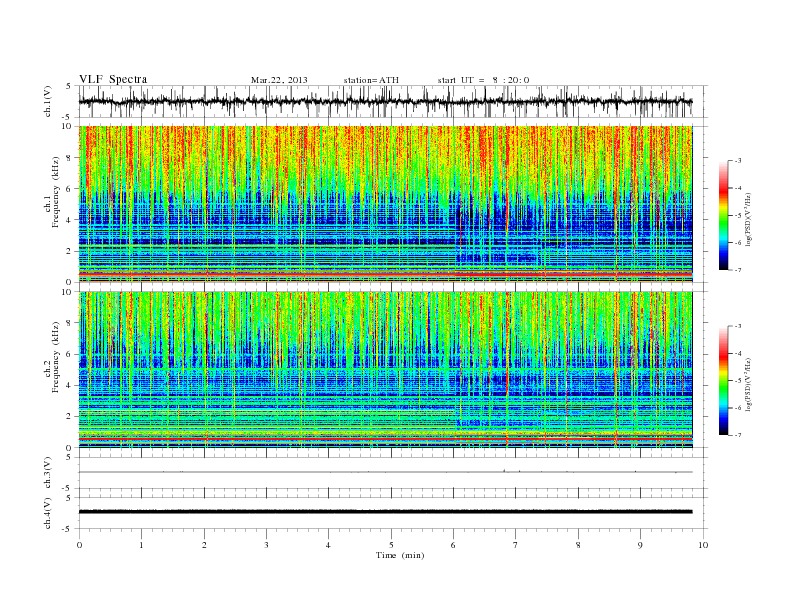
Task: Click the "ch.3(V)" axis label
Action: pyautogui.click(x=47, y=472)
